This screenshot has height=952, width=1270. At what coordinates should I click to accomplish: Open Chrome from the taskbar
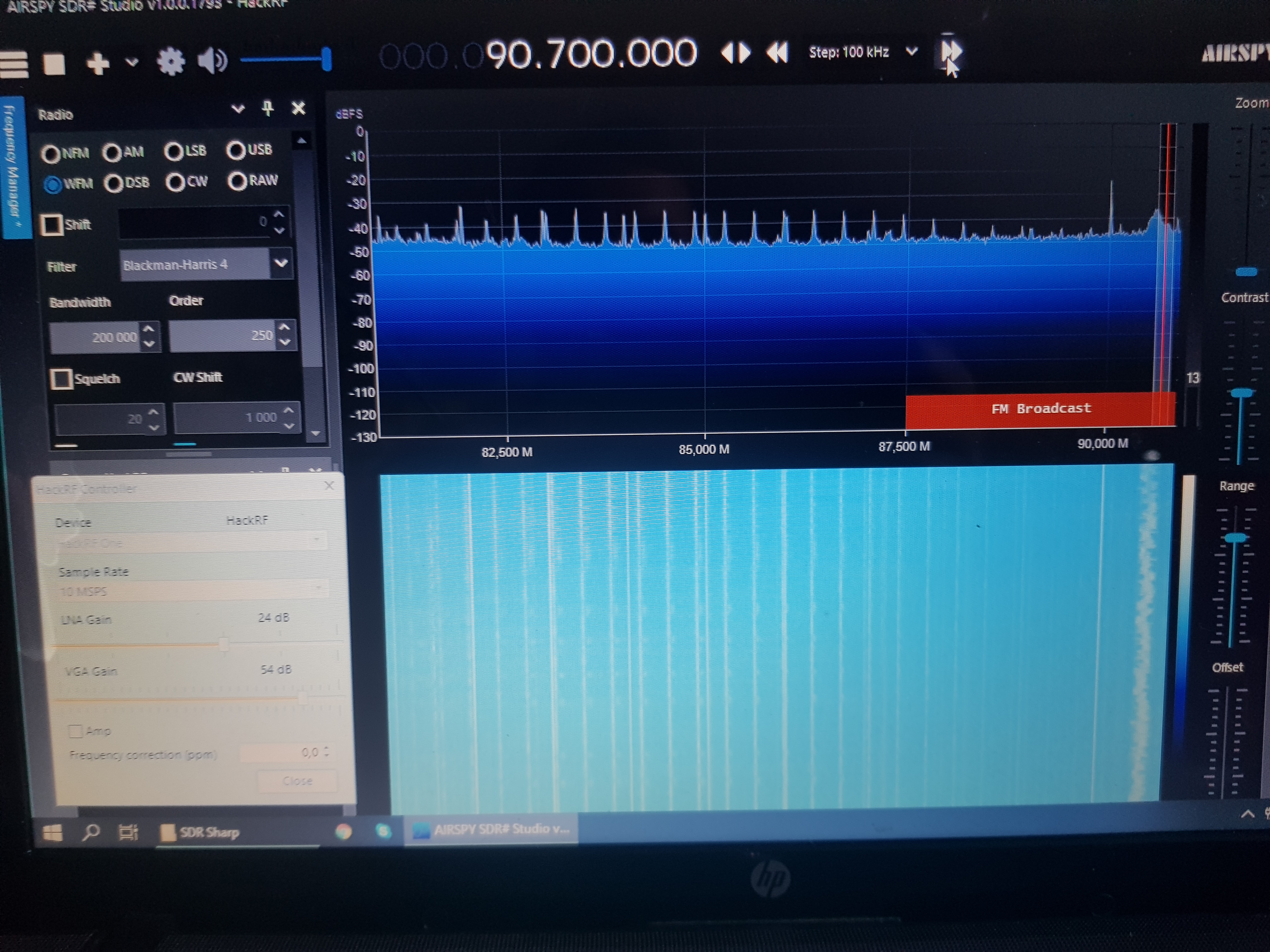click(343, 831)
